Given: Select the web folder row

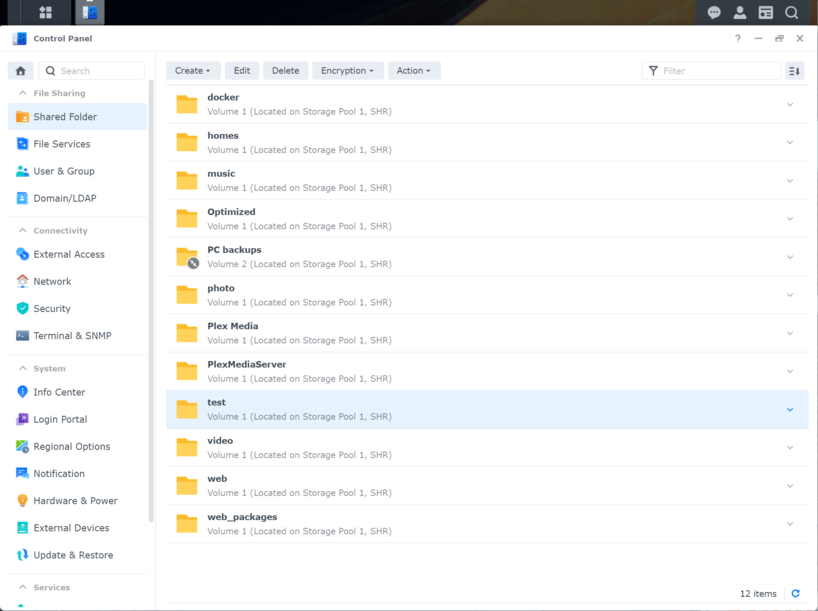Looking at the screenshot, I should pos(487,486).
